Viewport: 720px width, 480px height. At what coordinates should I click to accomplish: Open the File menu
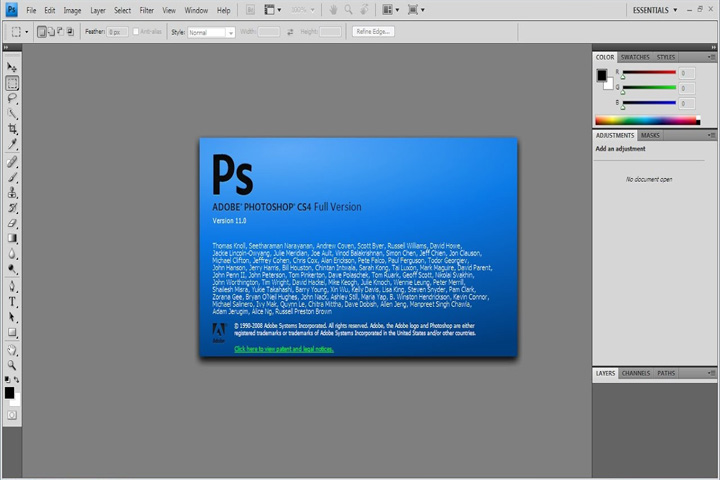click(x=31, y=10)
